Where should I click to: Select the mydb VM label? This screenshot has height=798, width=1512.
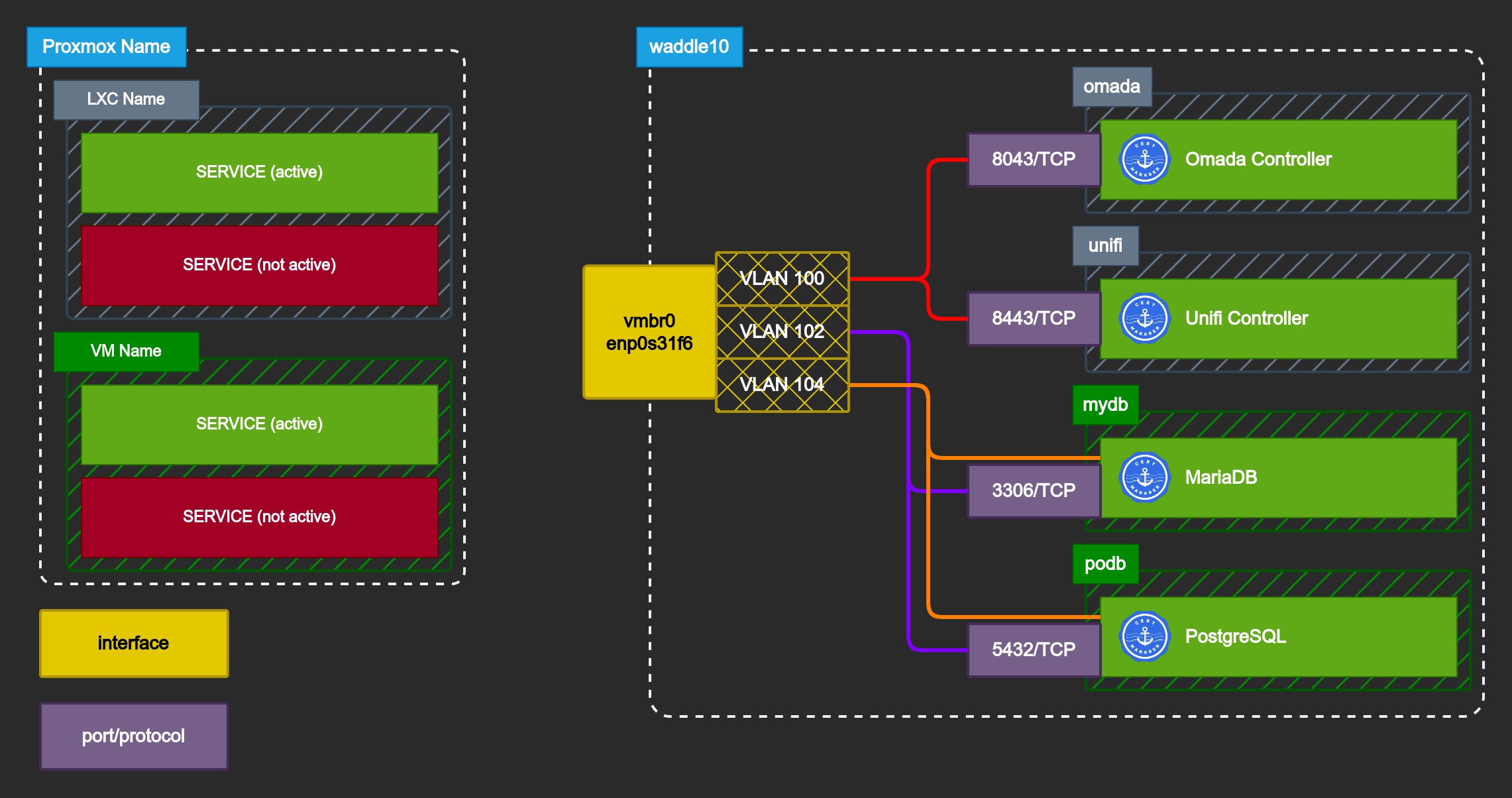tap(1106, 405)
